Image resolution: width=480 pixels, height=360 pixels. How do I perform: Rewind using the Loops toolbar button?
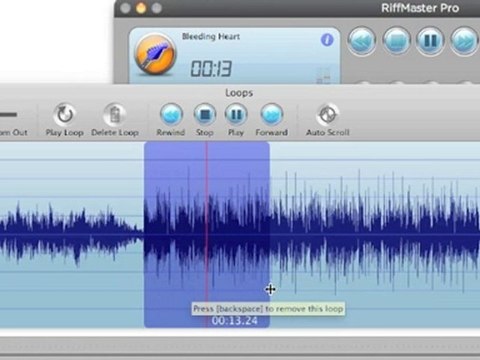[x=171, y=114]
